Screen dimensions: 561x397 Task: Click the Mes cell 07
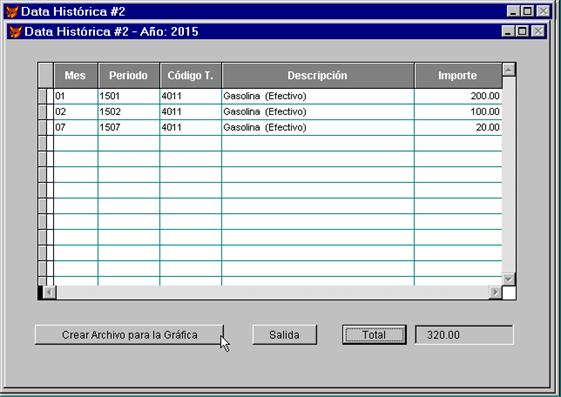[75, 128]
